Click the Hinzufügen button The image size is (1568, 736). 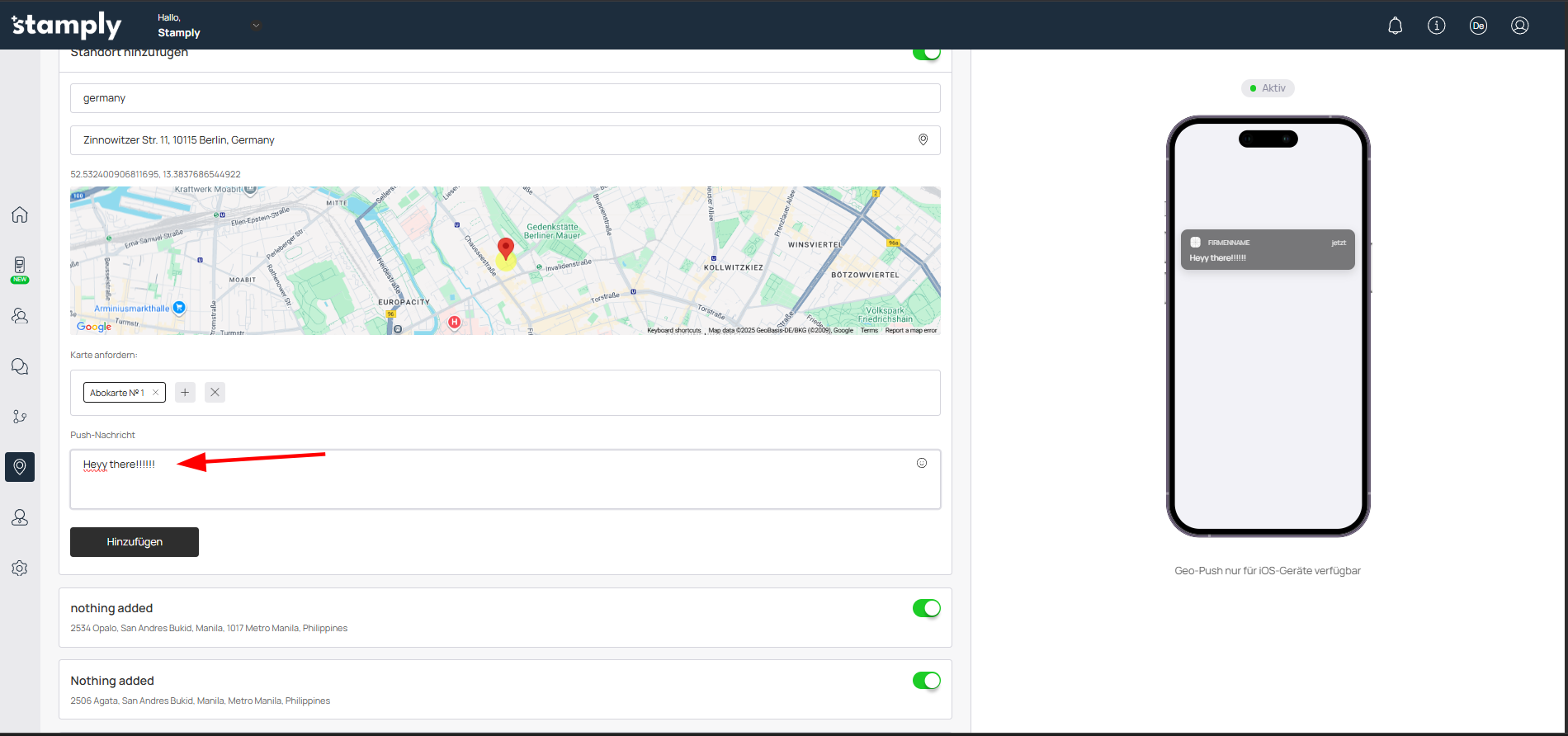pos(135,542)
